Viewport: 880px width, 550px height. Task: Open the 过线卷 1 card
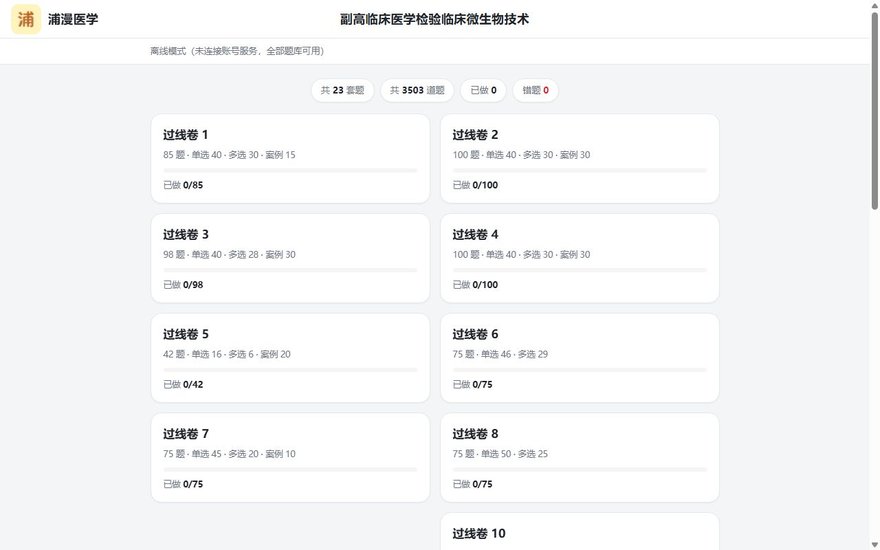(x=290, y=159)
